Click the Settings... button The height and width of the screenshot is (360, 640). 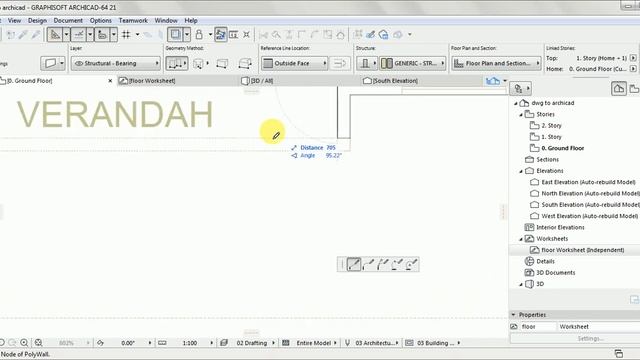pyautogui.click(x=590, y=339)
